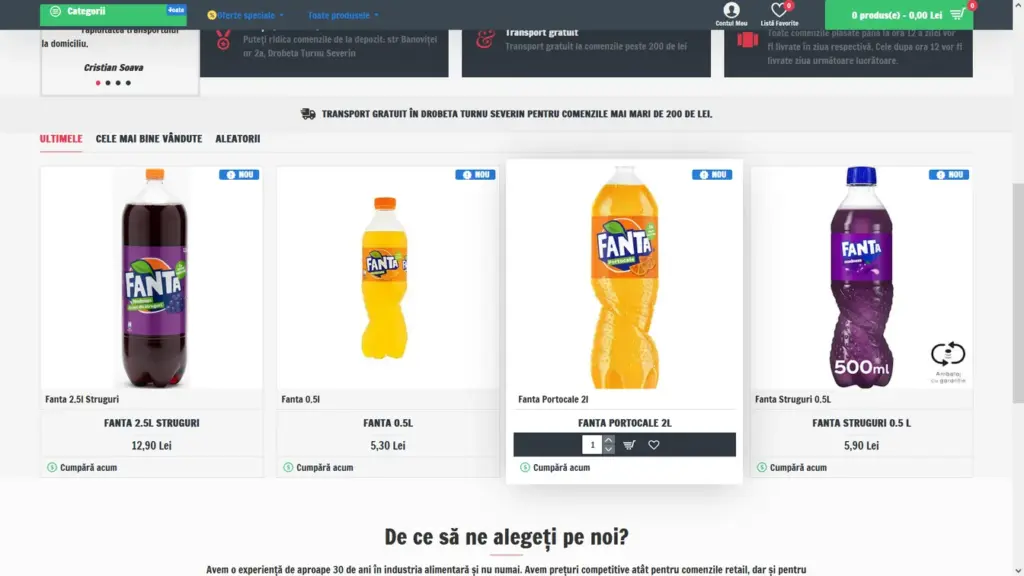Select the second testimonial carousel dot
Image resolution: width=1024 pixels, height=576 pixels.
point(108,83)
